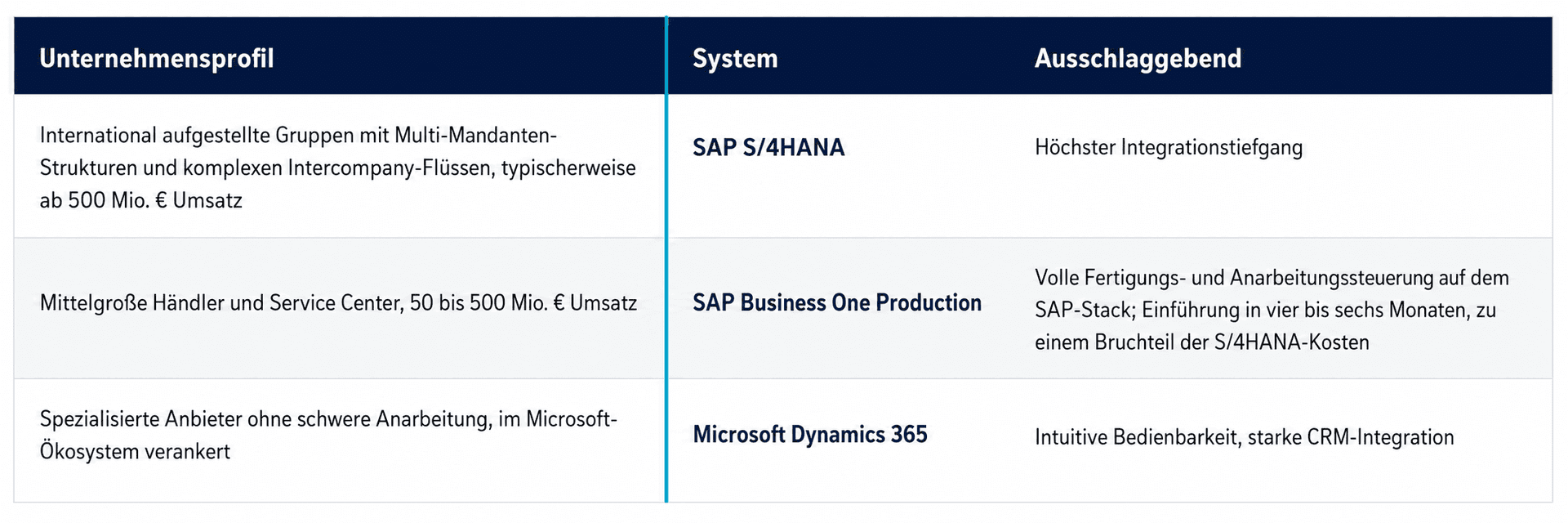The width and height of the screenshot is (1568, 523).
Task: Select the SAP S/4HANA system name
Action: (x=768, y=147)
